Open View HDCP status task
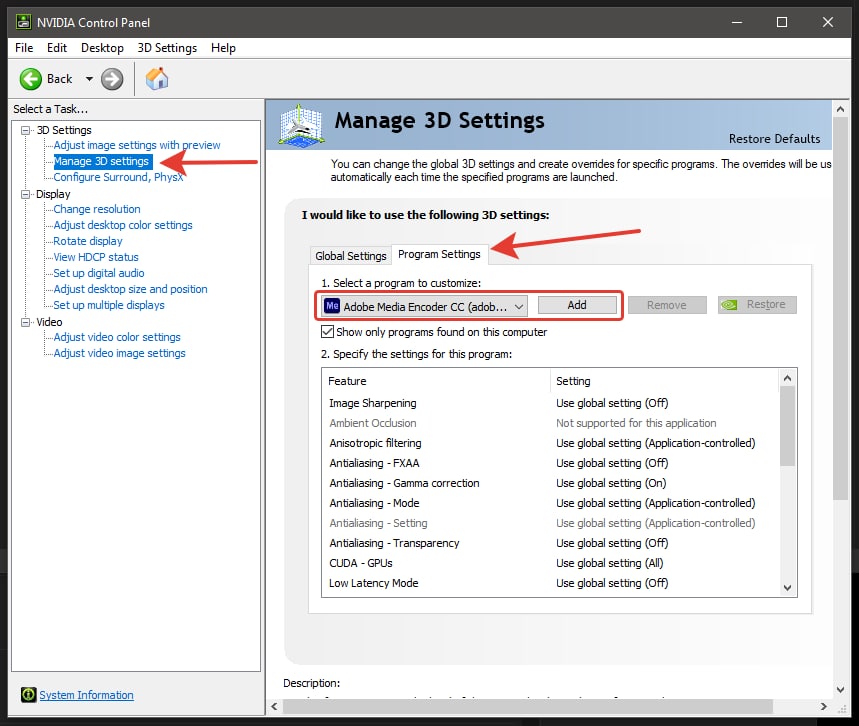The image size is (859, 726). 96,257
